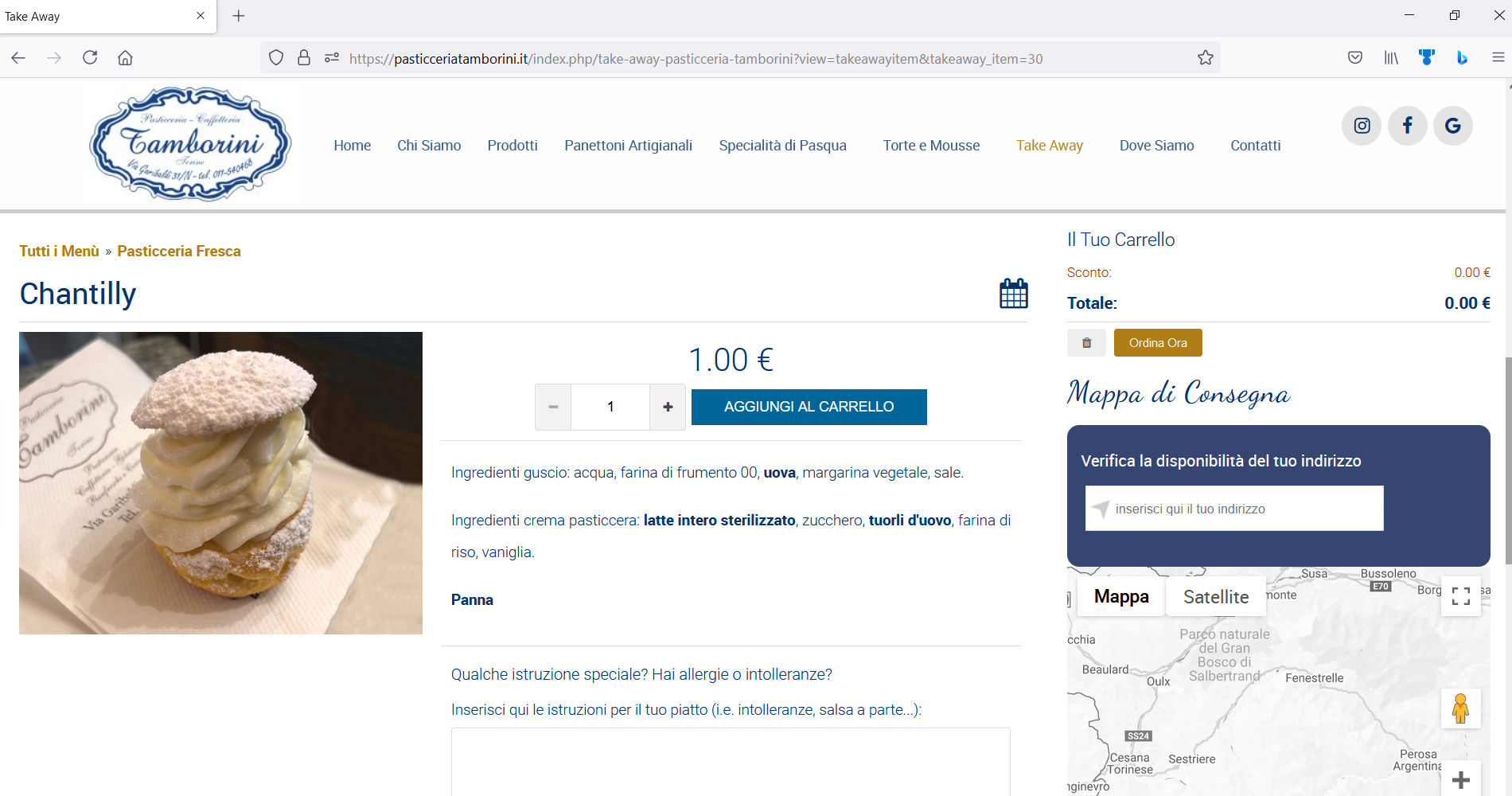Reload the current page
This screenshot has height=796, width=1512.
tap(90, 58)
